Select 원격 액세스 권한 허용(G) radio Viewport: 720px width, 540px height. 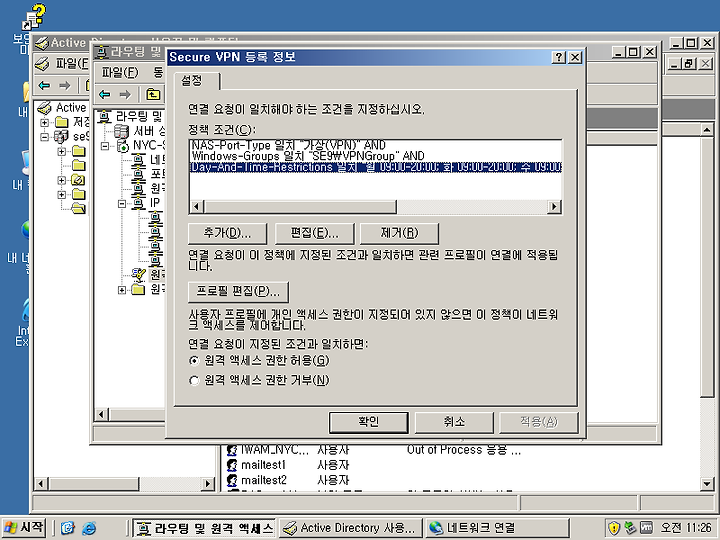click(194, 361)
